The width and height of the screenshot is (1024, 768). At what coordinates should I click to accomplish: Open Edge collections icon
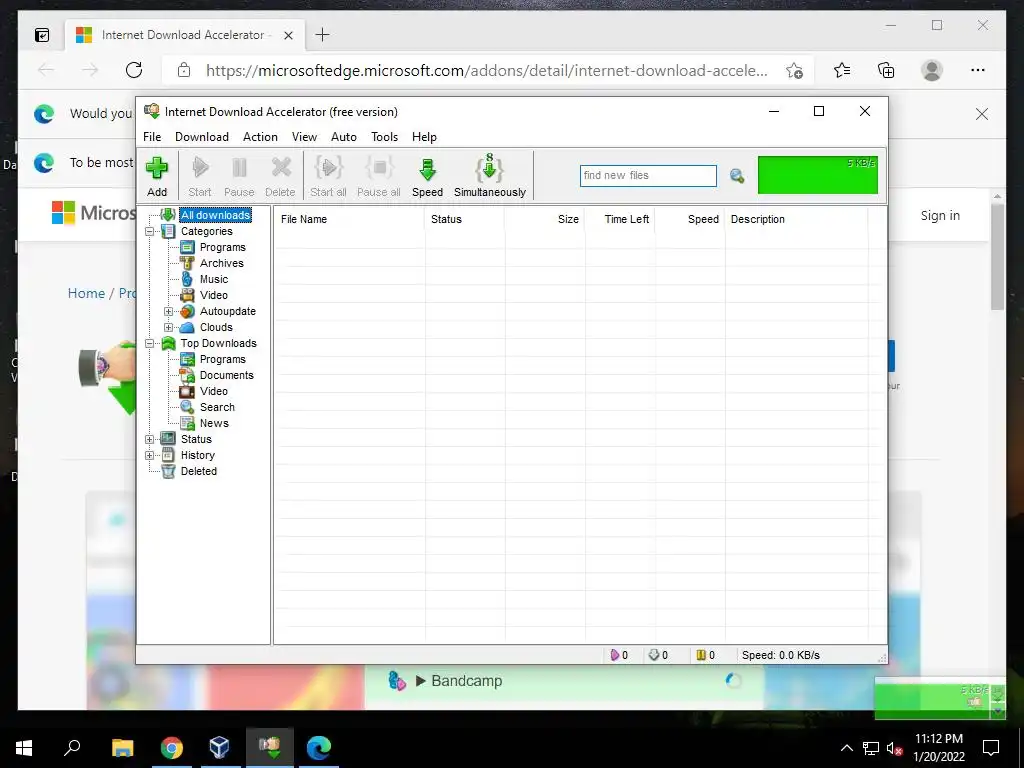click(x=886, y=70)
